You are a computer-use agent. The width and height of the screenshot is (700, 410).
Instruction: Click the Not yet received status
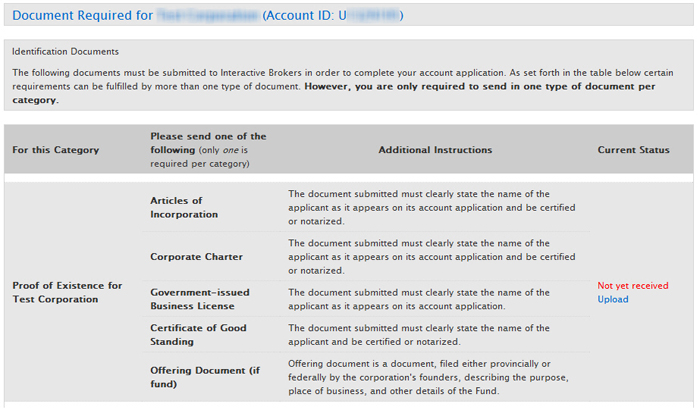pyautogui.click(x=633, y=285)
